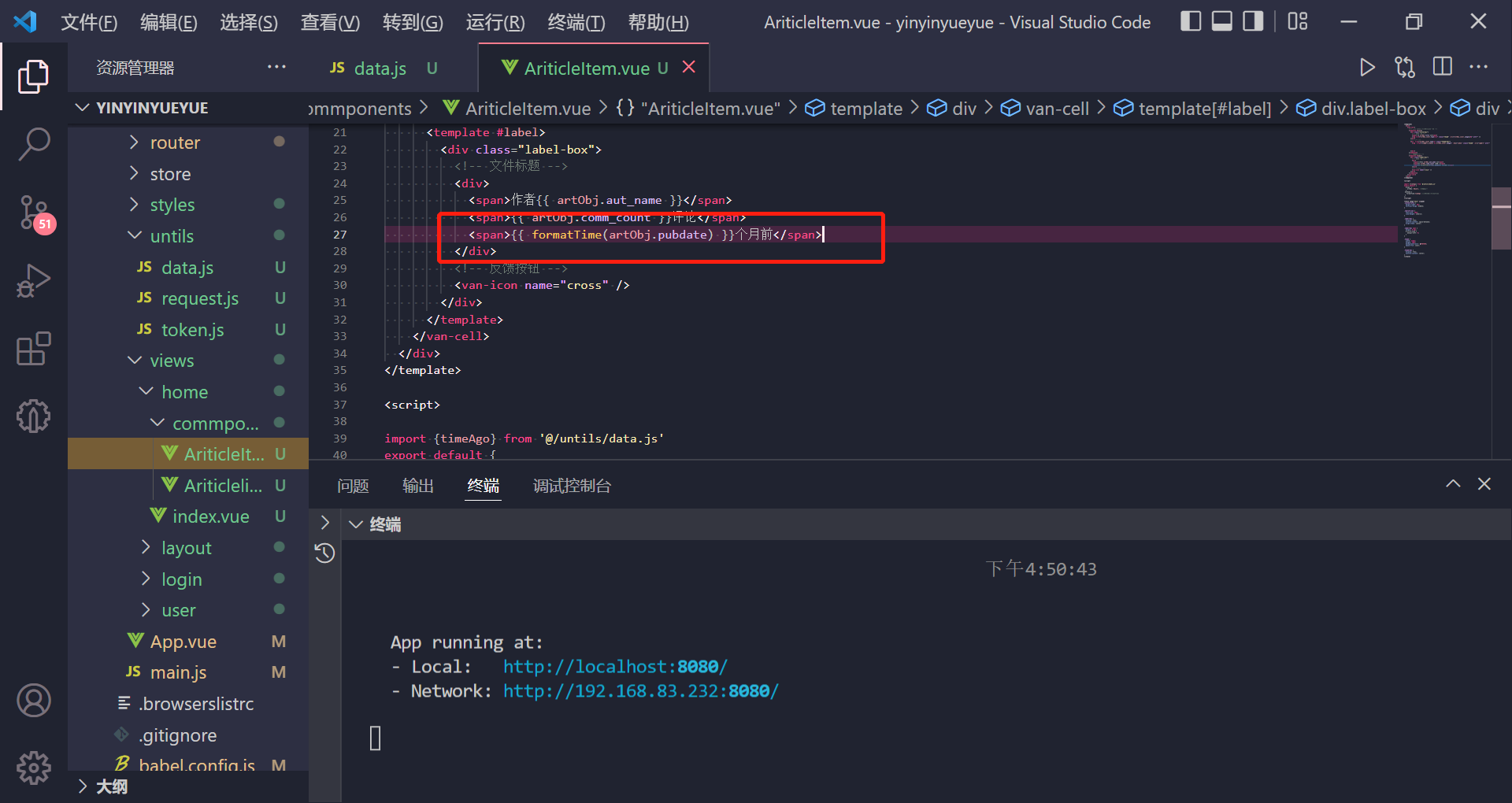Open the 运行(R) menu

tap(495, 22)
